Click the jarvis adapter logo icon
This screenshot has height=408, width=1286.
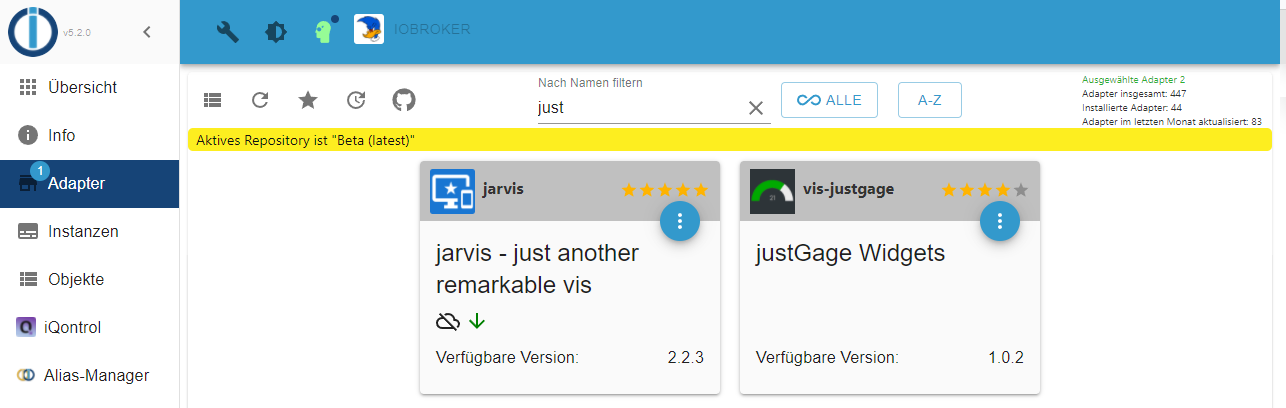coord(452,191)
